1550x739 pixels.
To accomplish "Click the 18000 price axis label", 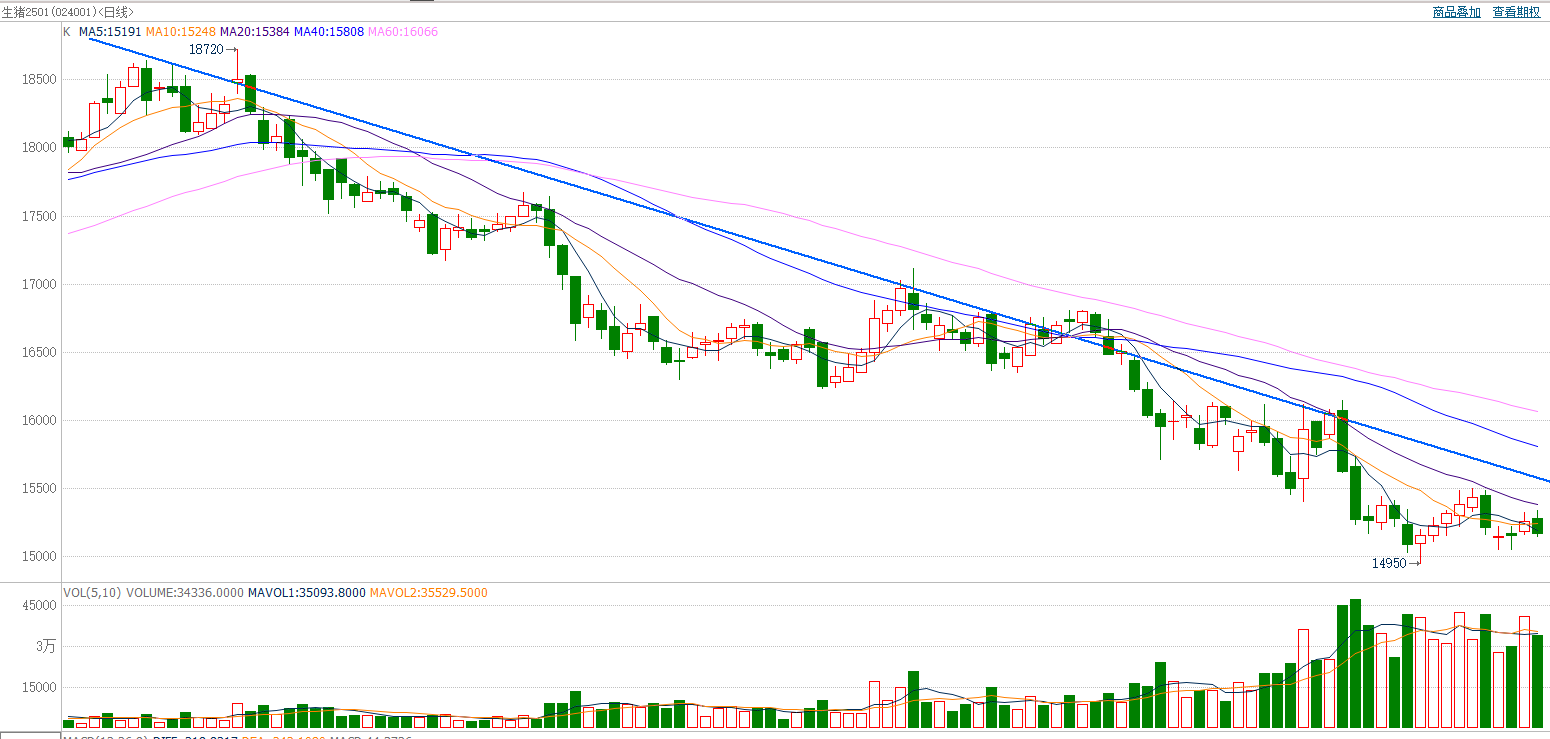I will pyautogui.click(x=41, y=148).
